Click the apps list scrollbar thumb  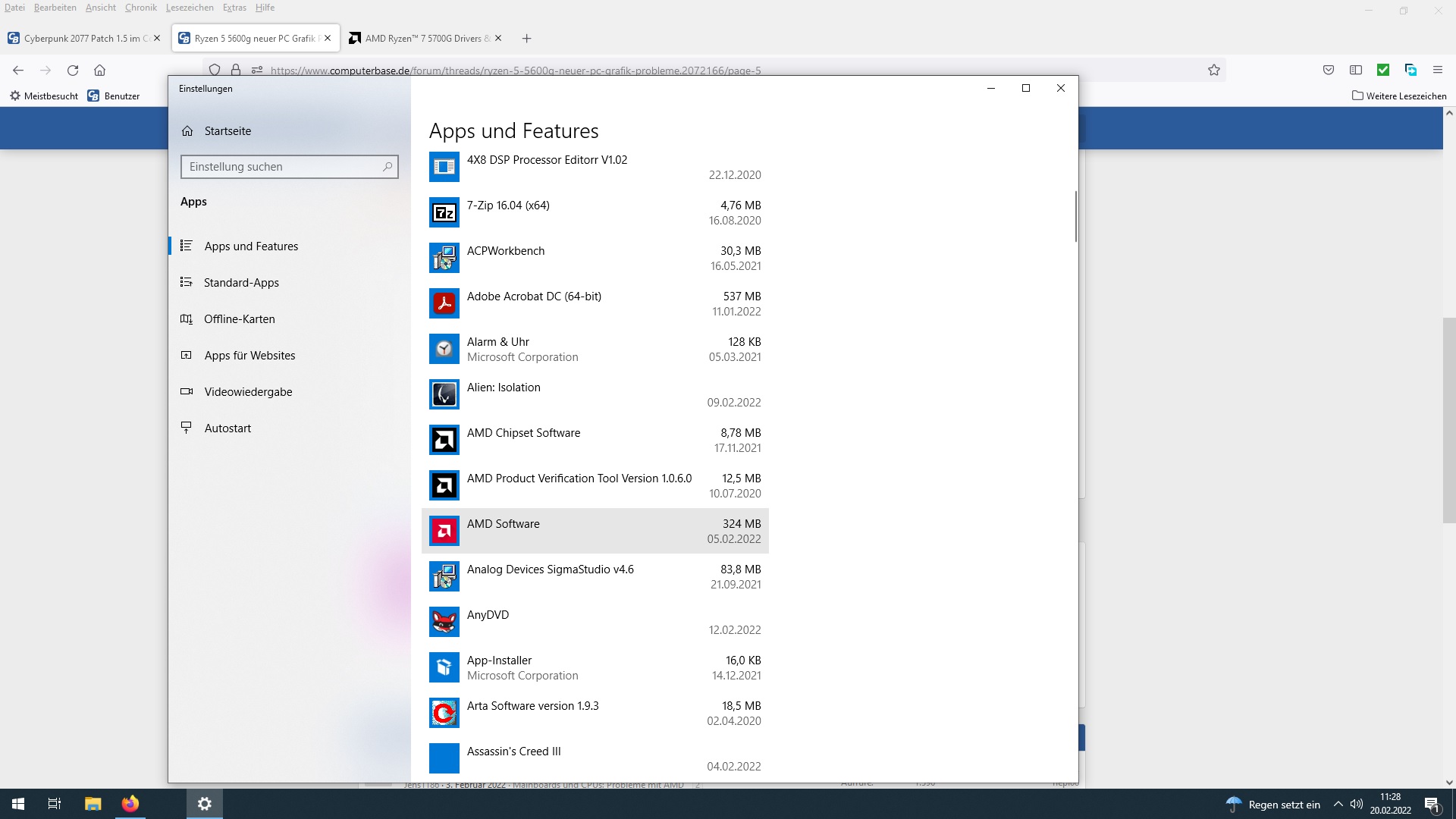tap(1075, 217)
